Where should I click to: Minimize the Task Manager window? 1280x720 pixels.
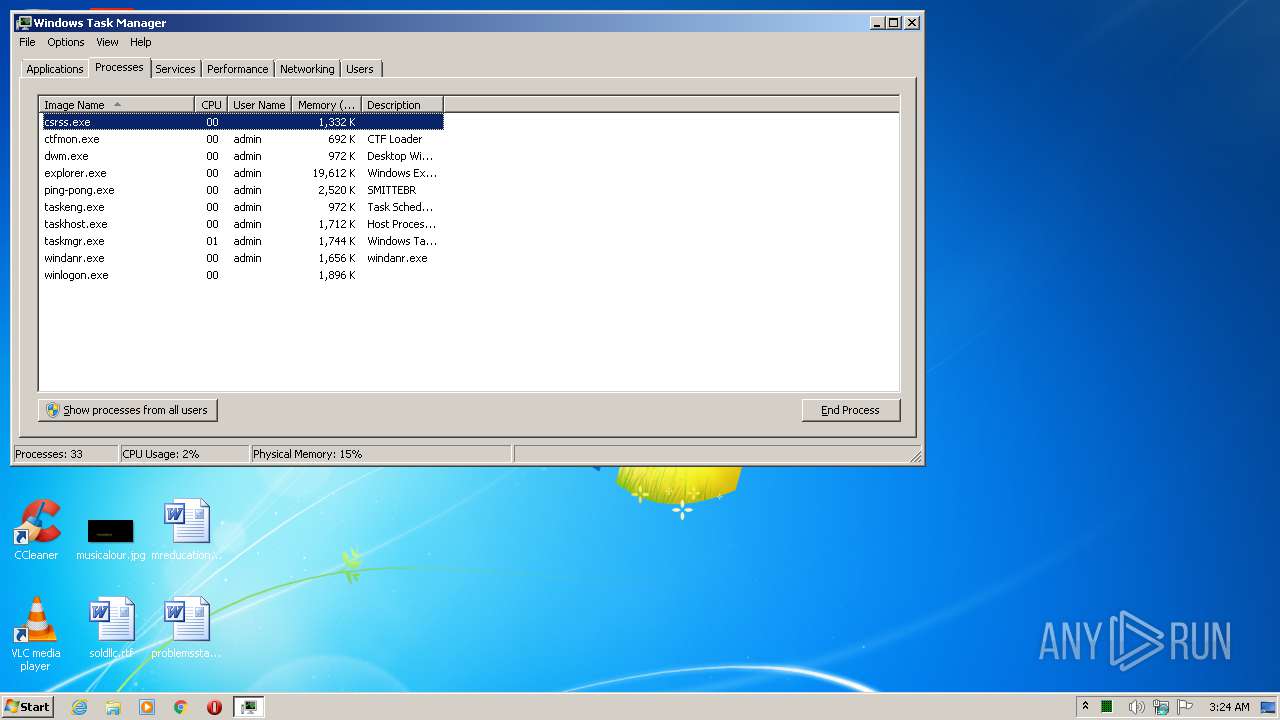pos(877,22)
